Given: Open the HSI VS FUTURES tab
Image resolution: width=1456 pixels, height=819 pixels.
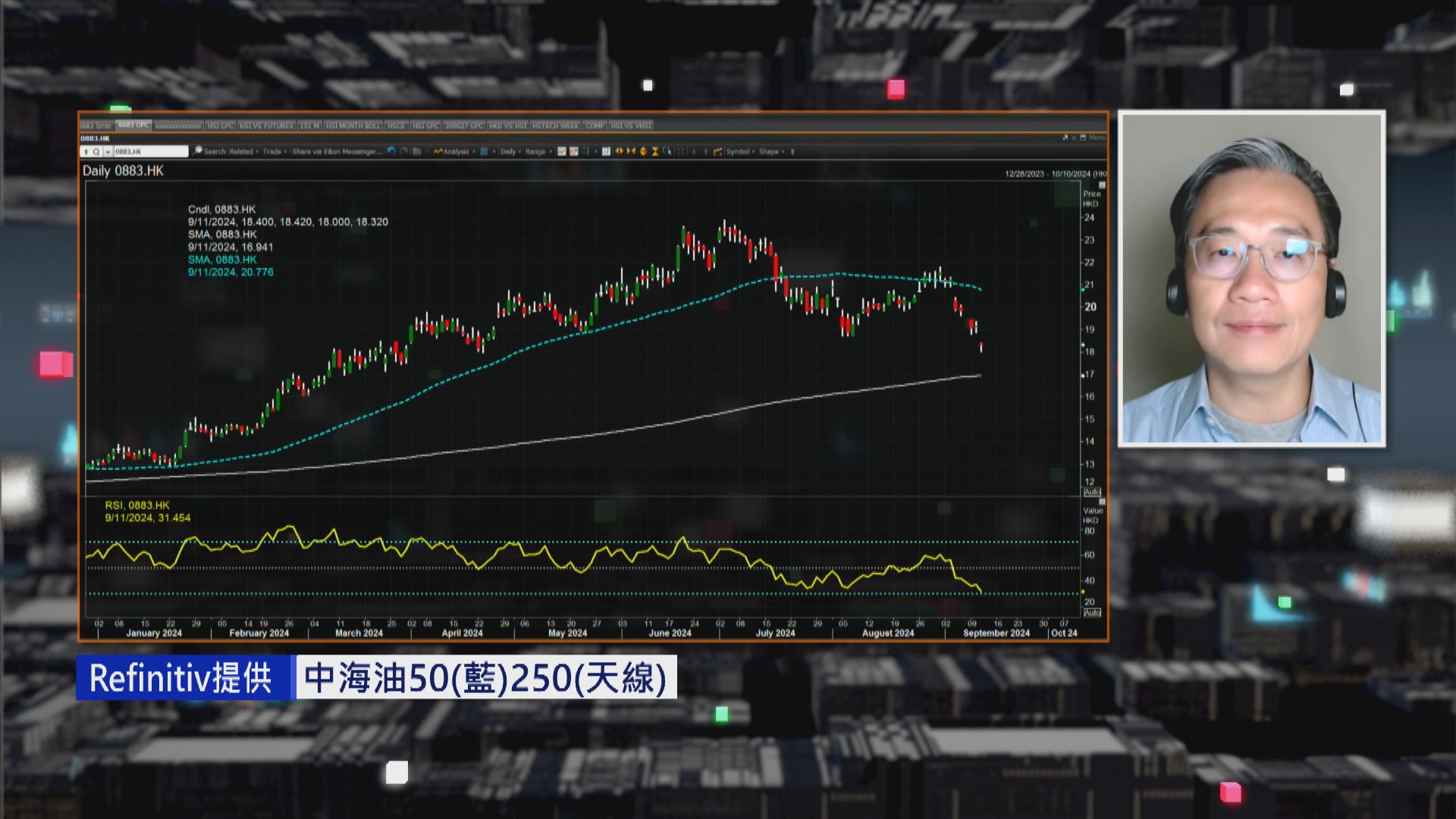Looking at the screenshot, I should click(x=266, y=125).
